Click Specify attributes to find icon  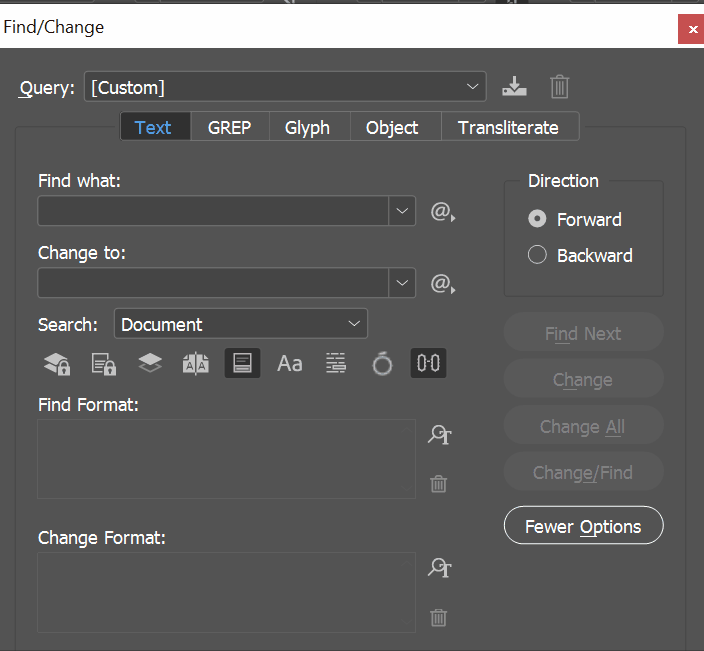(x=439, y=434)
